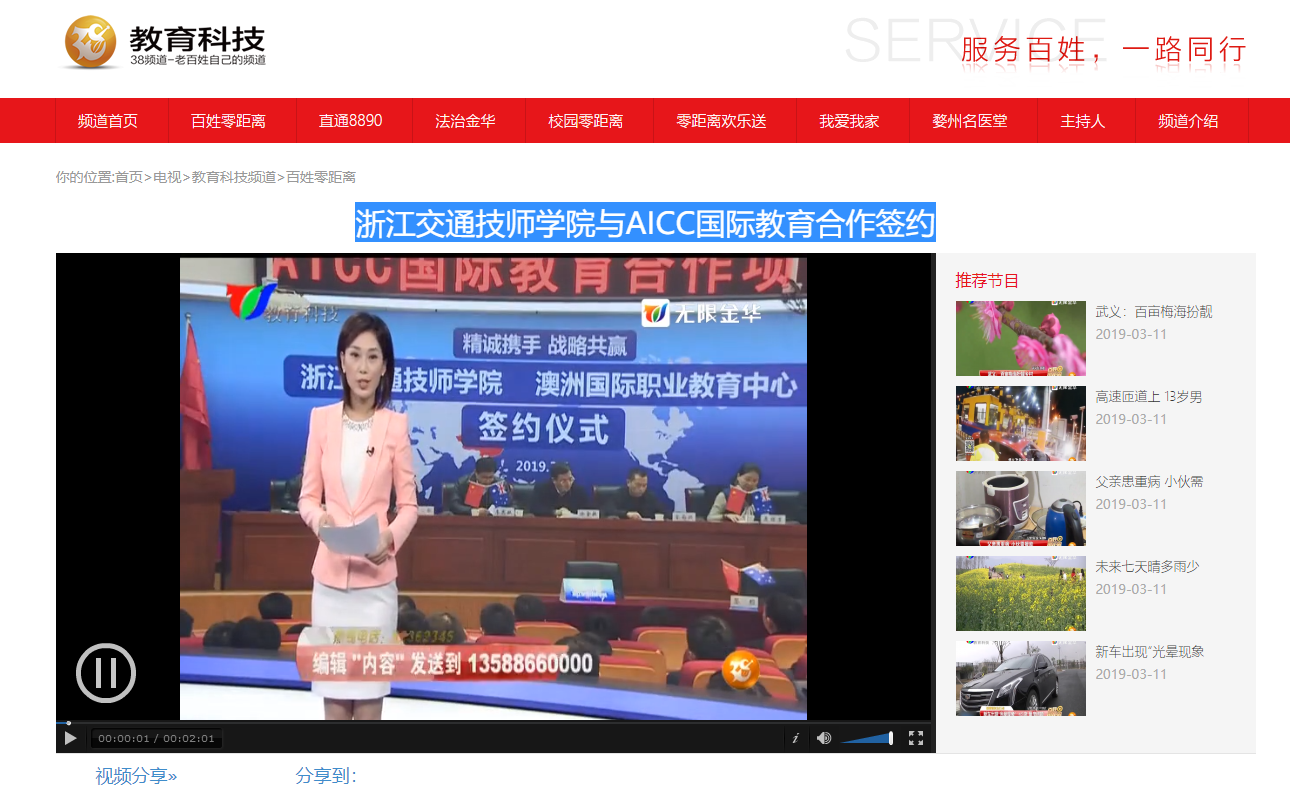Viewport: 1290px width, 790px height.
Task: Open thumbnail for 新车出现"光晕现象
Action: (1020, 678)
